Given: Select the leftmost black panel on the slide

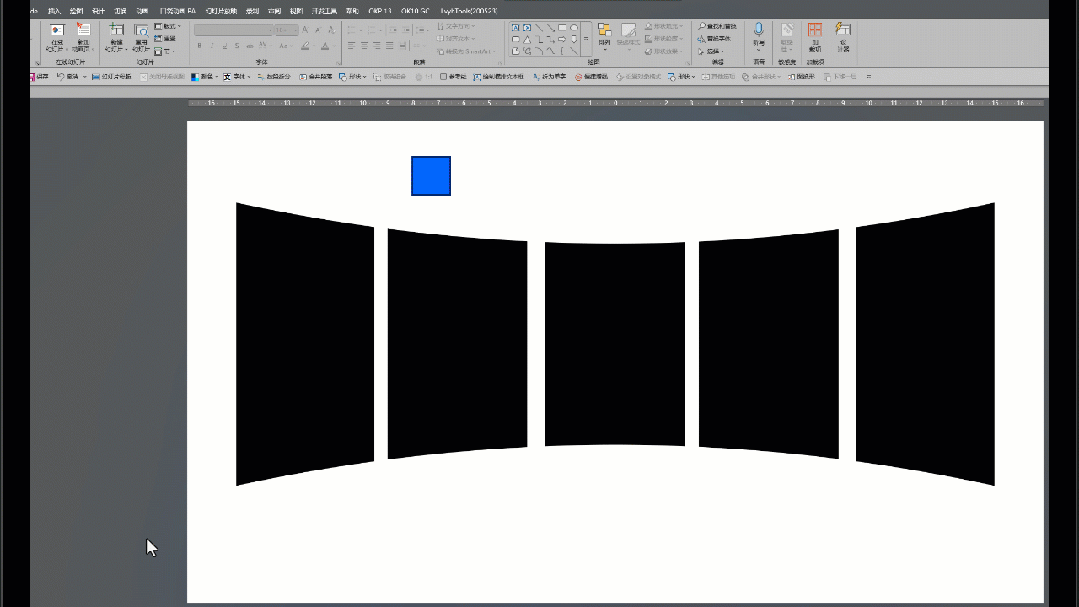Looking at the screenshot, I should pyautogui.click(x=305, y=344).
